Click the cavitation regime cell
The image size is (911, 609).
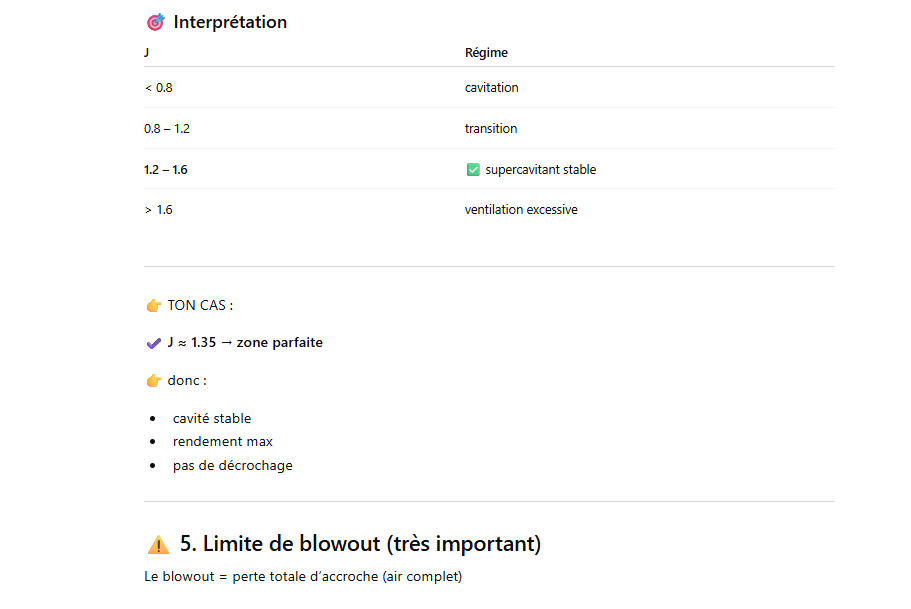tap(491, 88)
